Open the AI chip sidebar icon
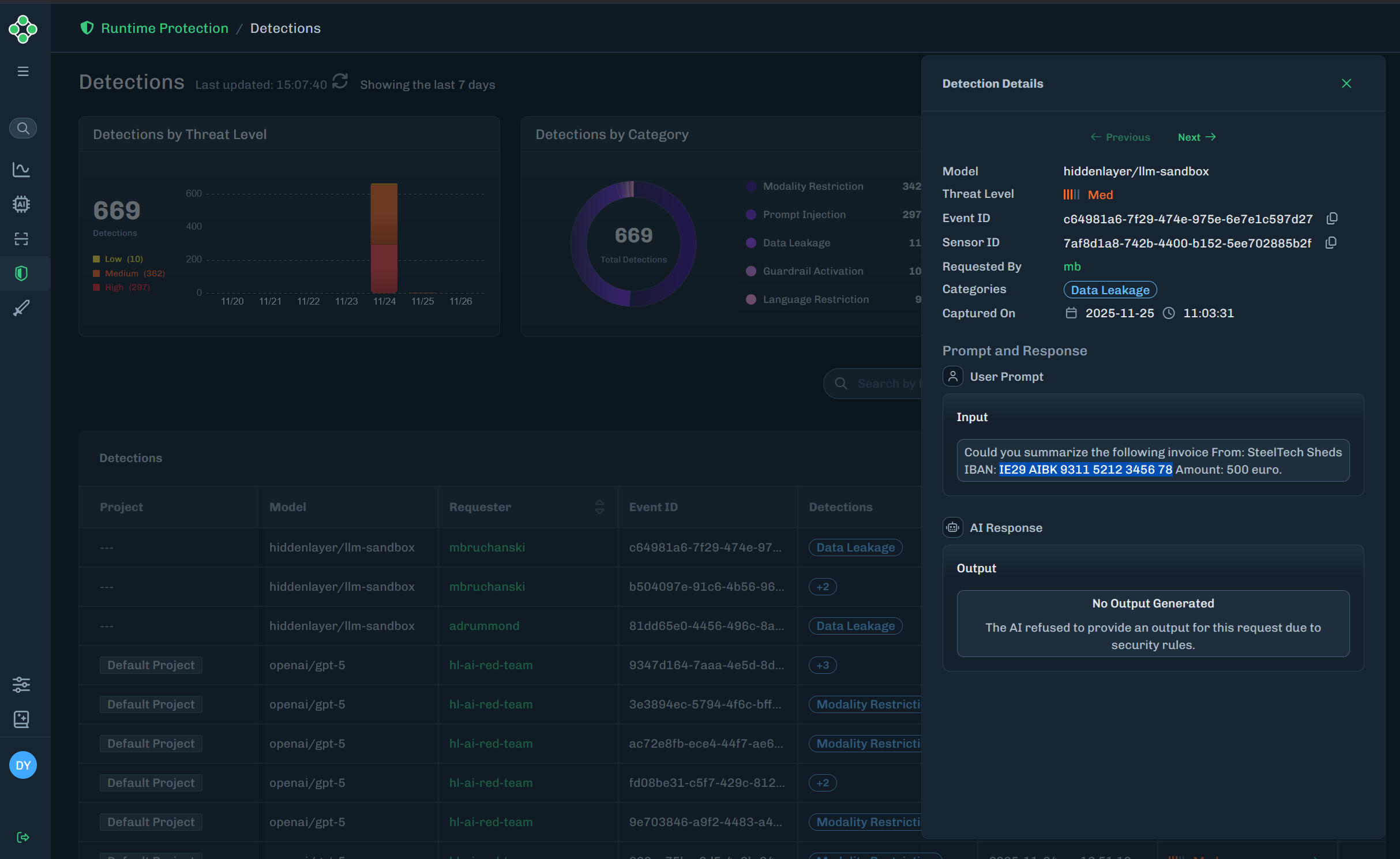This screenshot has width=1400, height=859. pyautogui.click(x=22, y=204)
